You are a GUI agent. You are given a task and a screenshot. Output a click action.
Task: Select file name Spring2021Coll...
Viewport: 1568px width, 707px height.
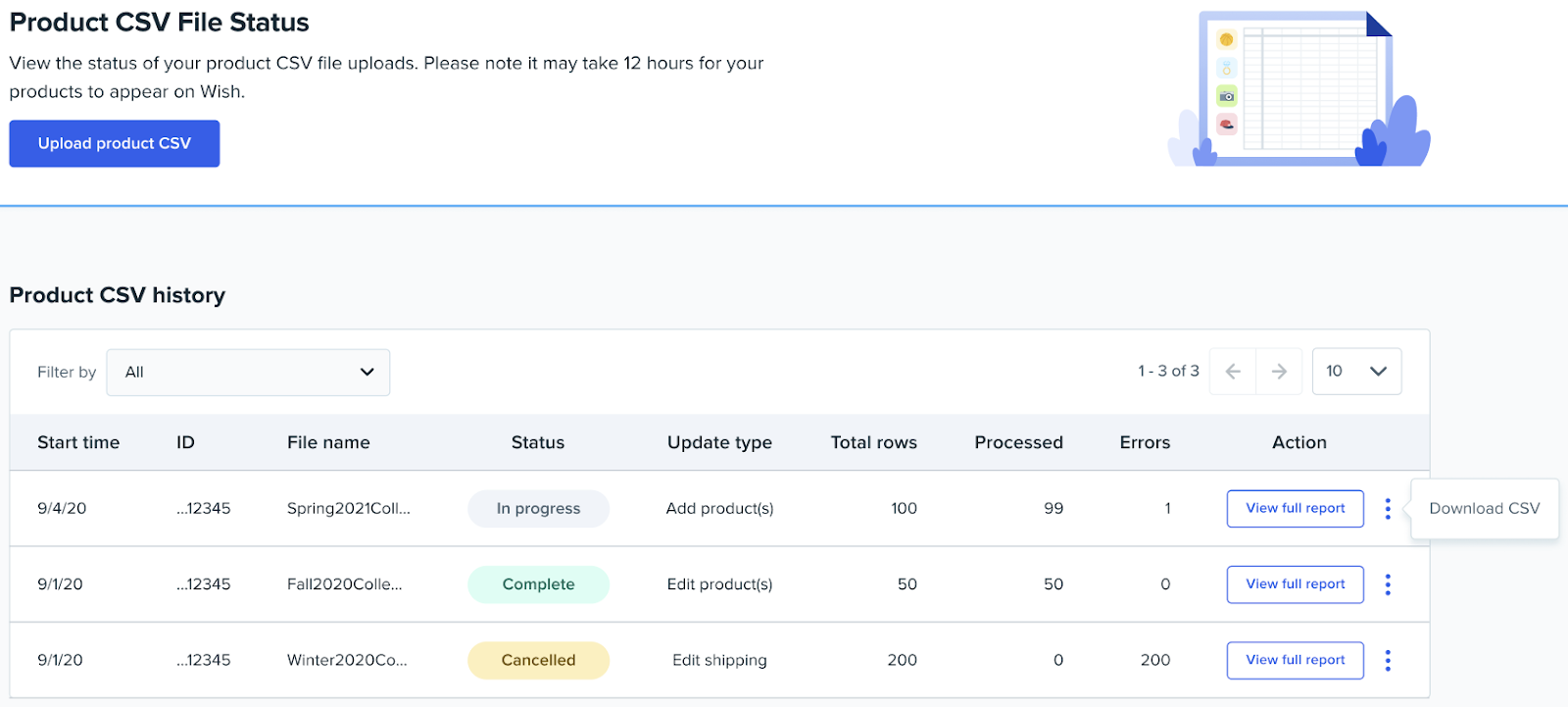click(348, 508)
